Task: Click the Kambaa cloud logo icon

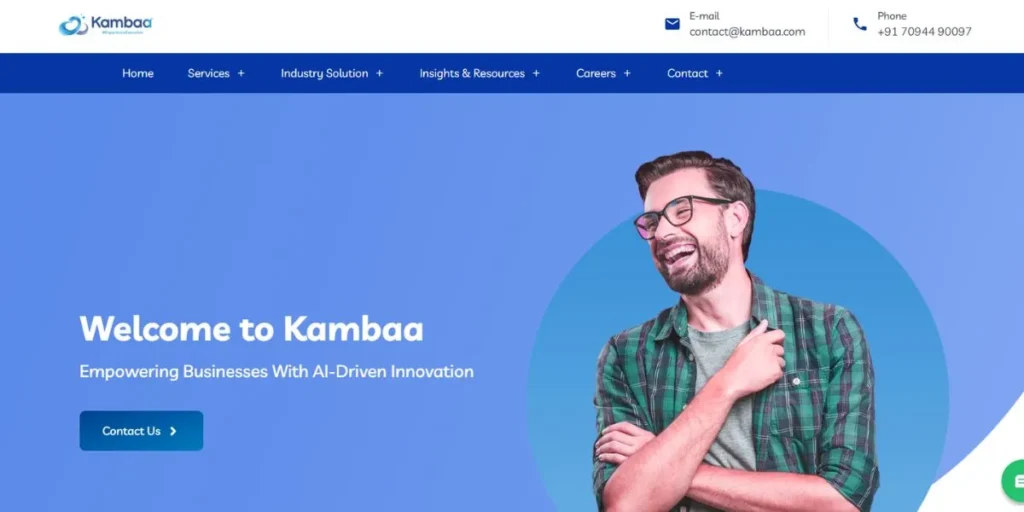Action: [x=73, y=25]
